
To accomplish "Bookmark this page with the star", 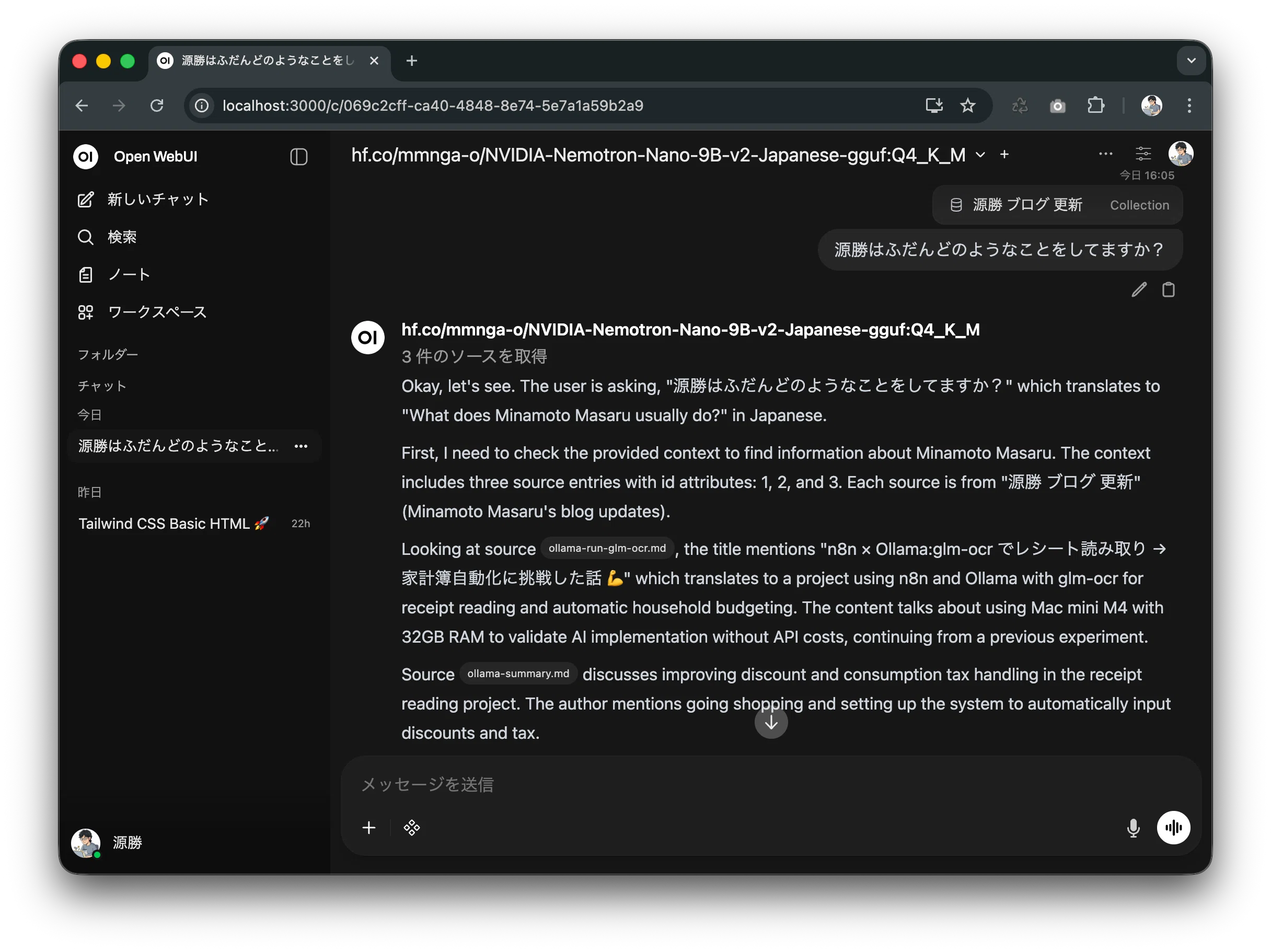I will pos(967,106).
